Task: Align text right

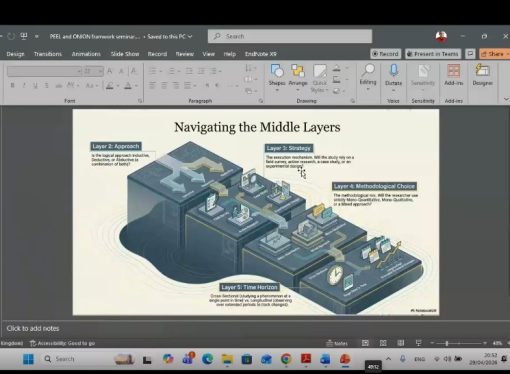Action: 176,85
